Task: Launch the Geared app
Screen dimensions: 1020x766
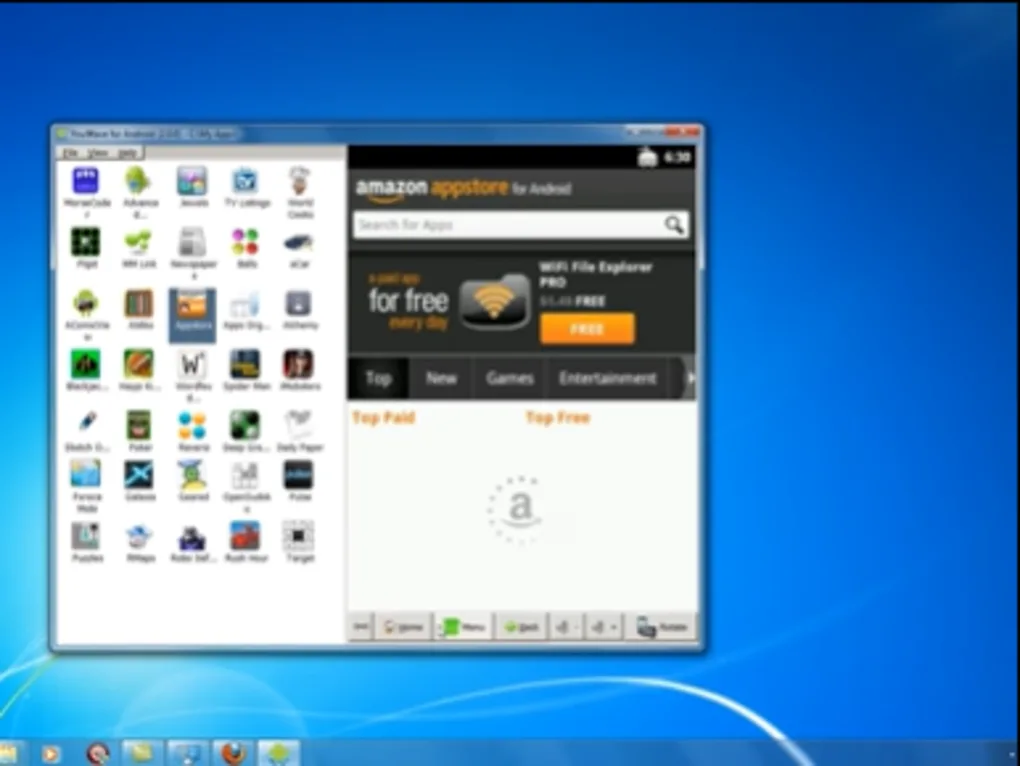Action: tap(192, 475)
